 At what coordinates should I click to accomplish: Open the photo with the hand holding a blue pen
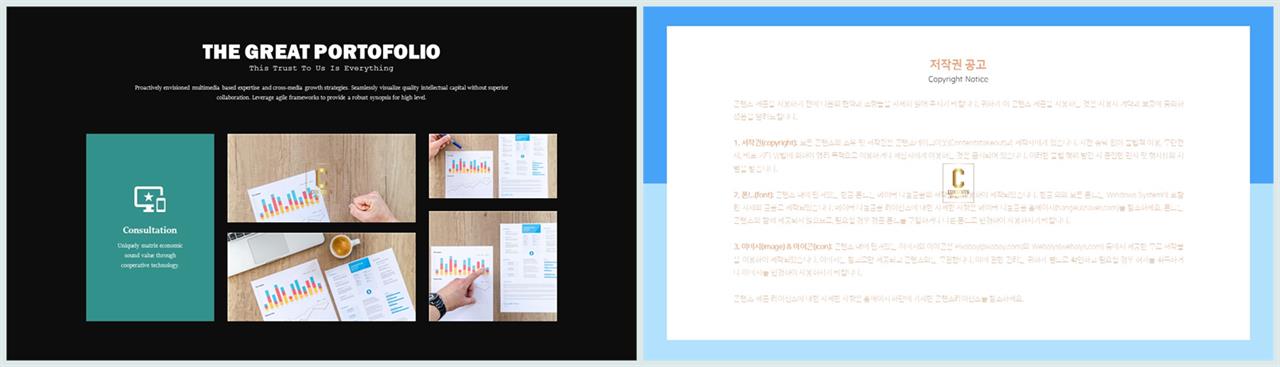pos(493,166)
